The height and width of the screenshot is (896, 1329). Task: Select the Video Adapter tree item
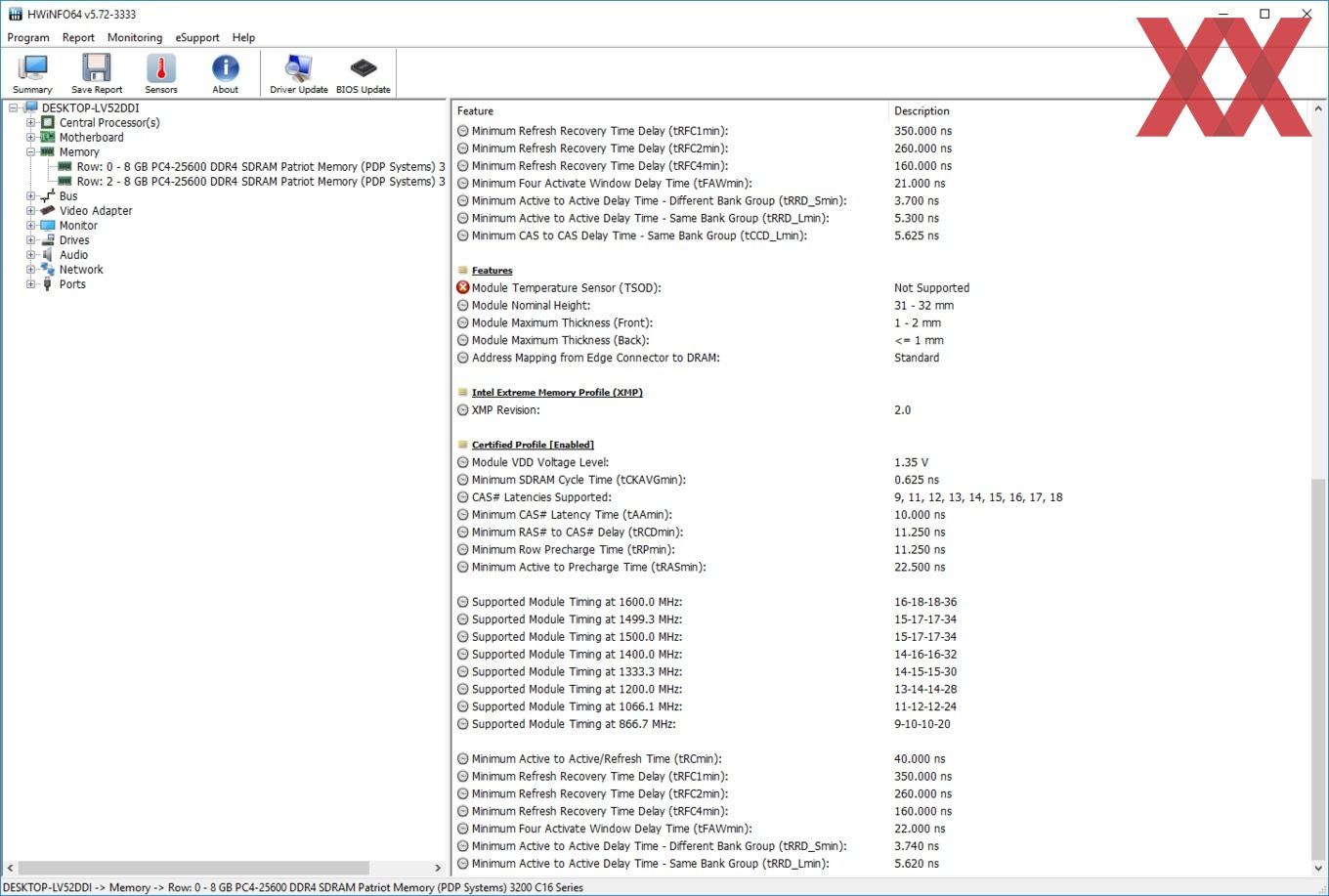(x=96, y=210)
